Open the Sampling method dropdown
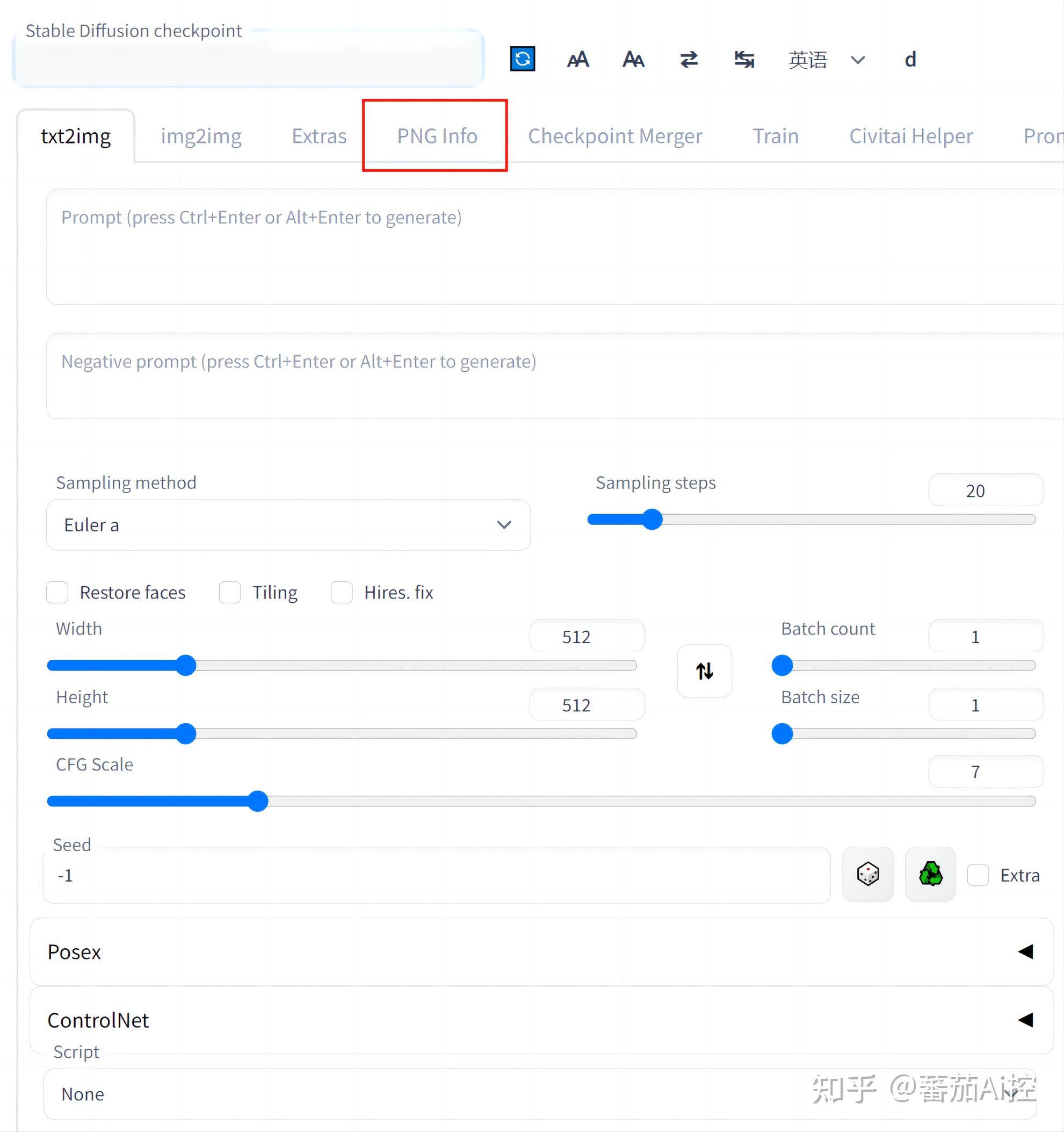 click(288, 525)
